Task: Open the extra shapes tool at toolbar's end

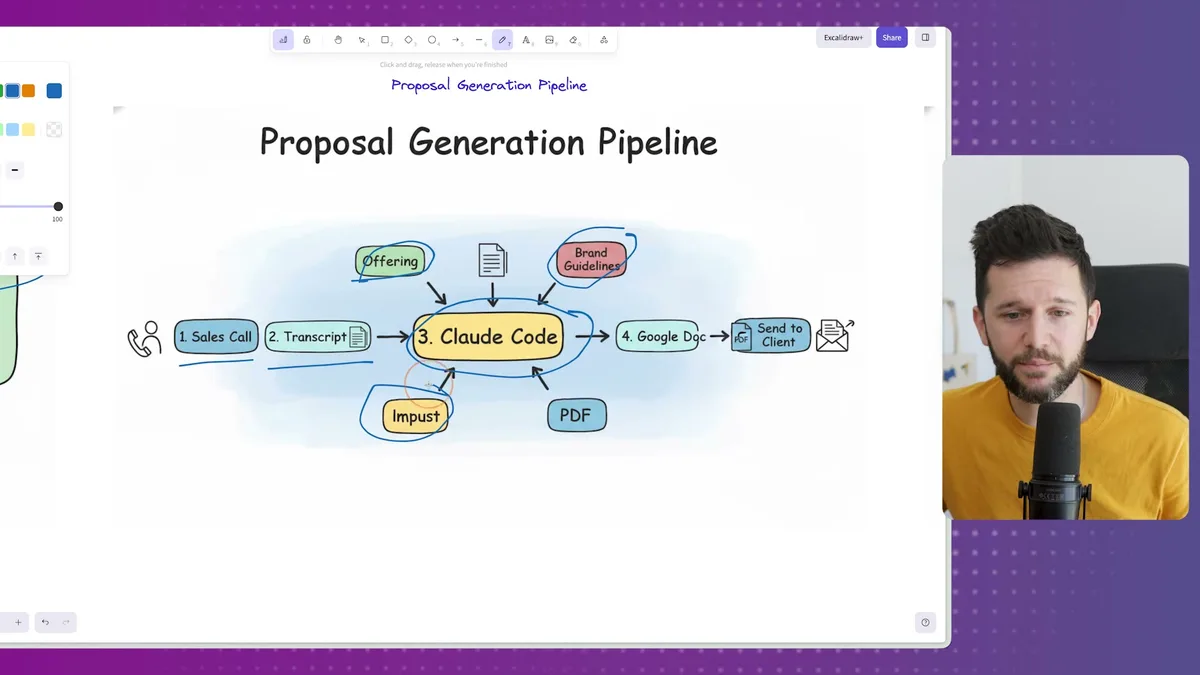Action: coord(604,40)
